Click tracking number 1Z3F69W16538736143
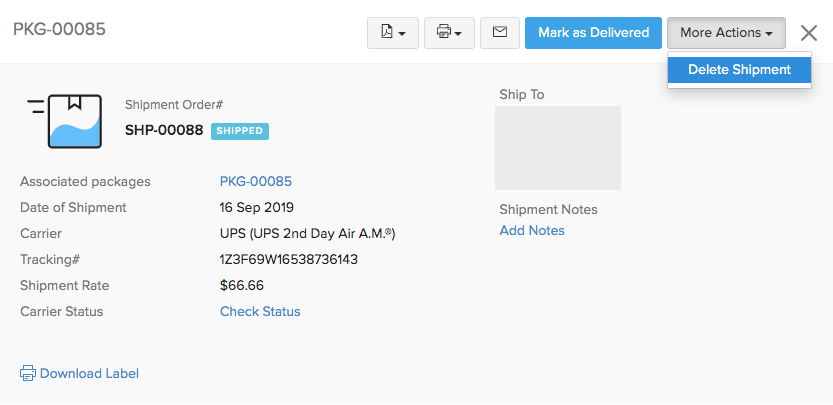The height and width of the screenshot is (405, 833). pyautogui.click(x=288, y=259)
